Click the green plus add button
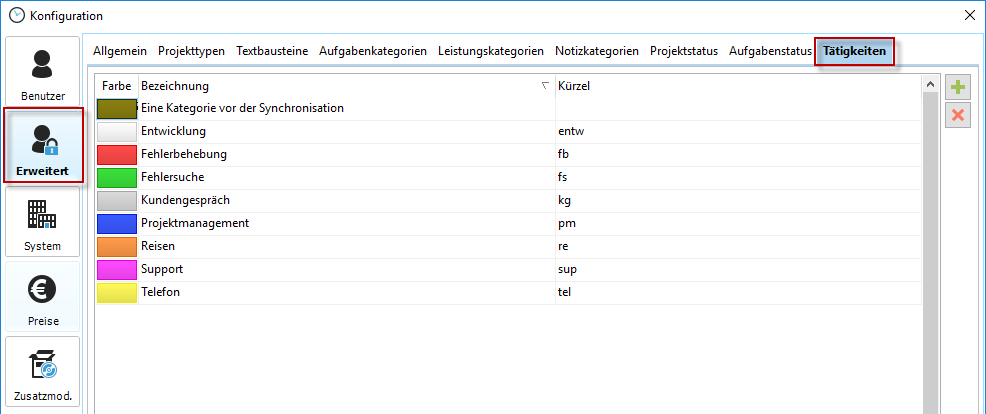The image size is (986, 414). tap(958, 88)
